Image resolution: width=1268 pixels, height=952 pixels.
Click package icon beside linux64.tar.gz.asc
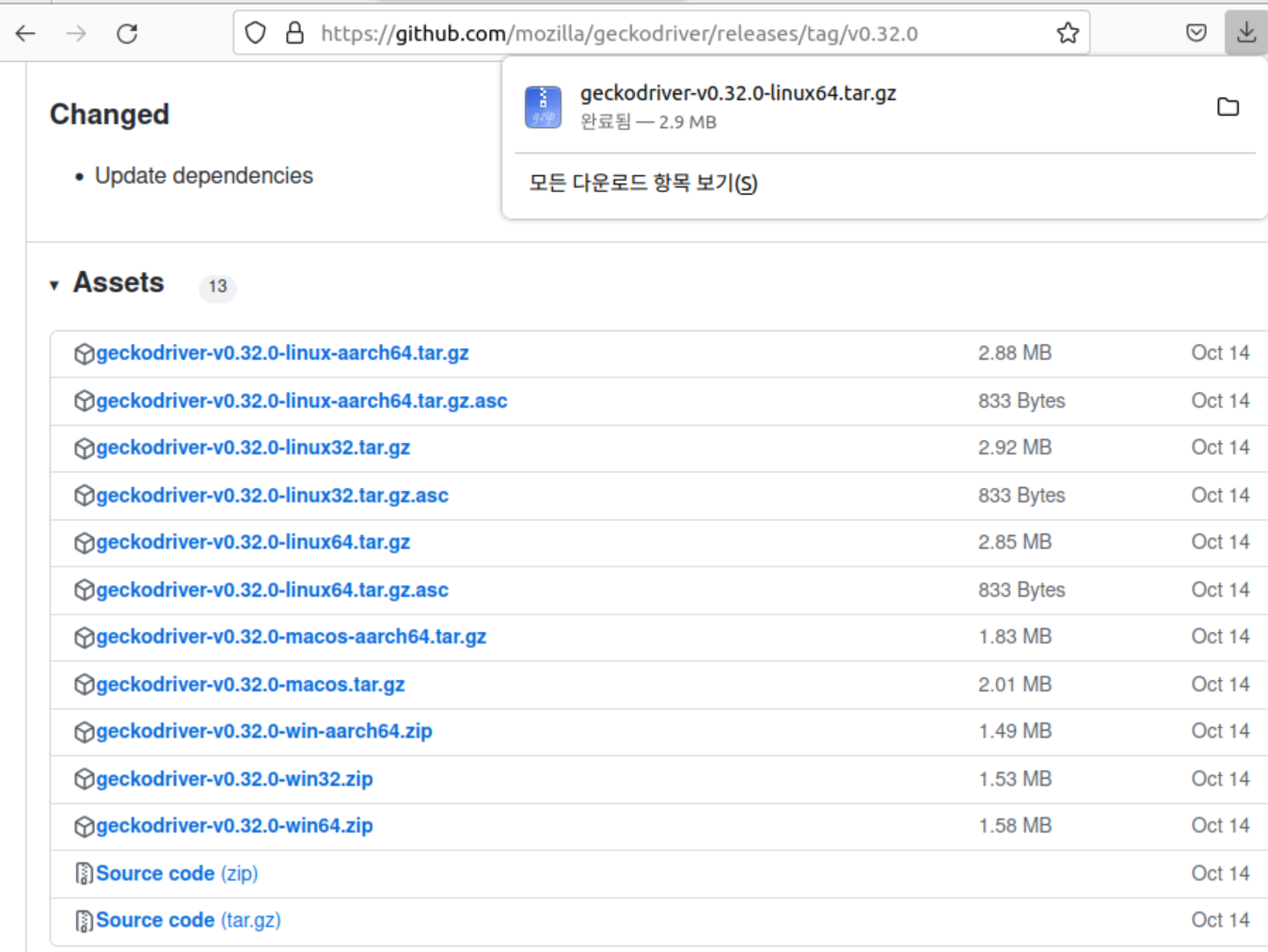tap(84, 591)
